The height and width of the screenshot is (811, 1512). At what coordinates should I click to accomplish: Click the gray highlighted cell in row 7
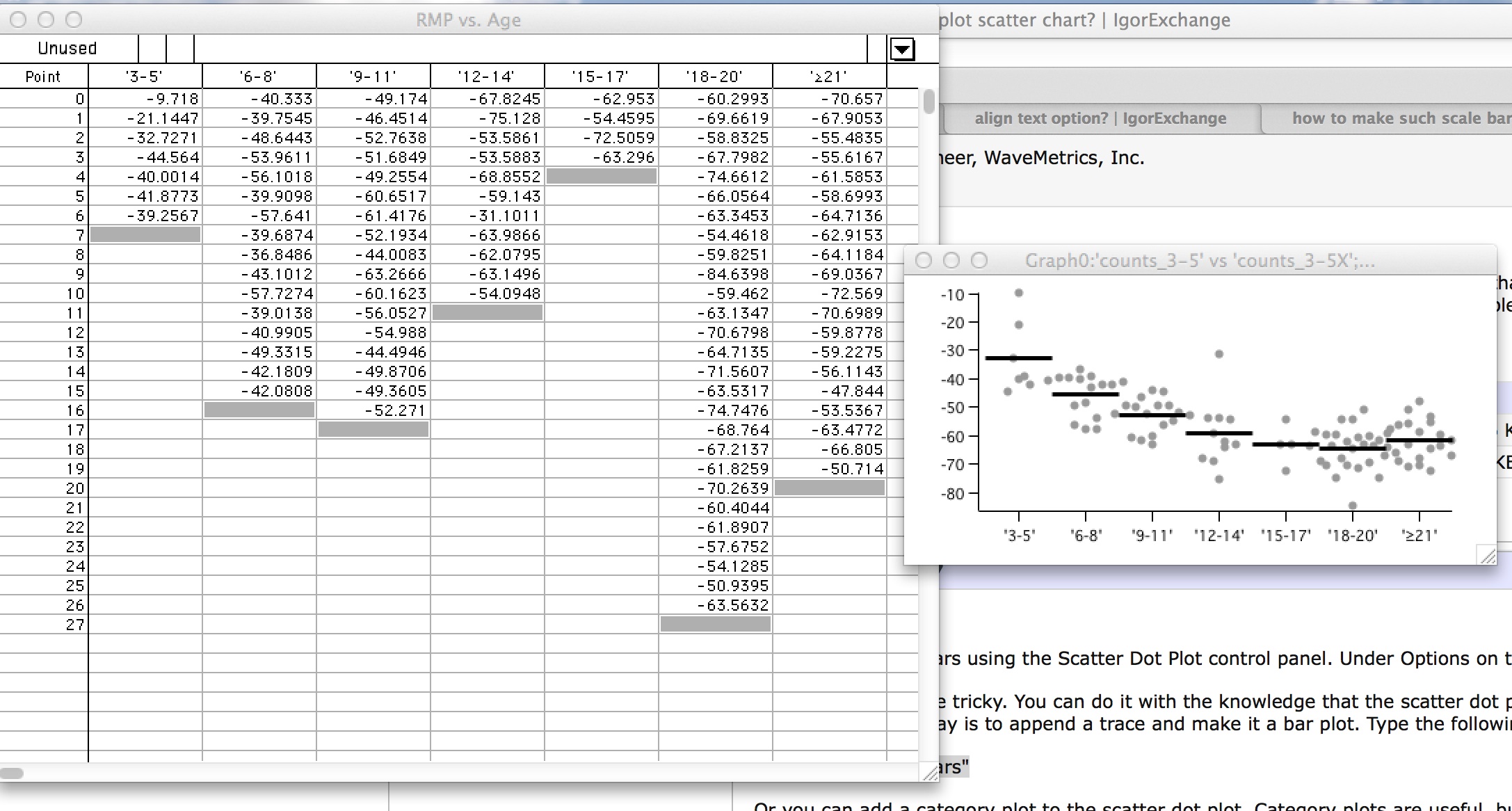[144, 235]
